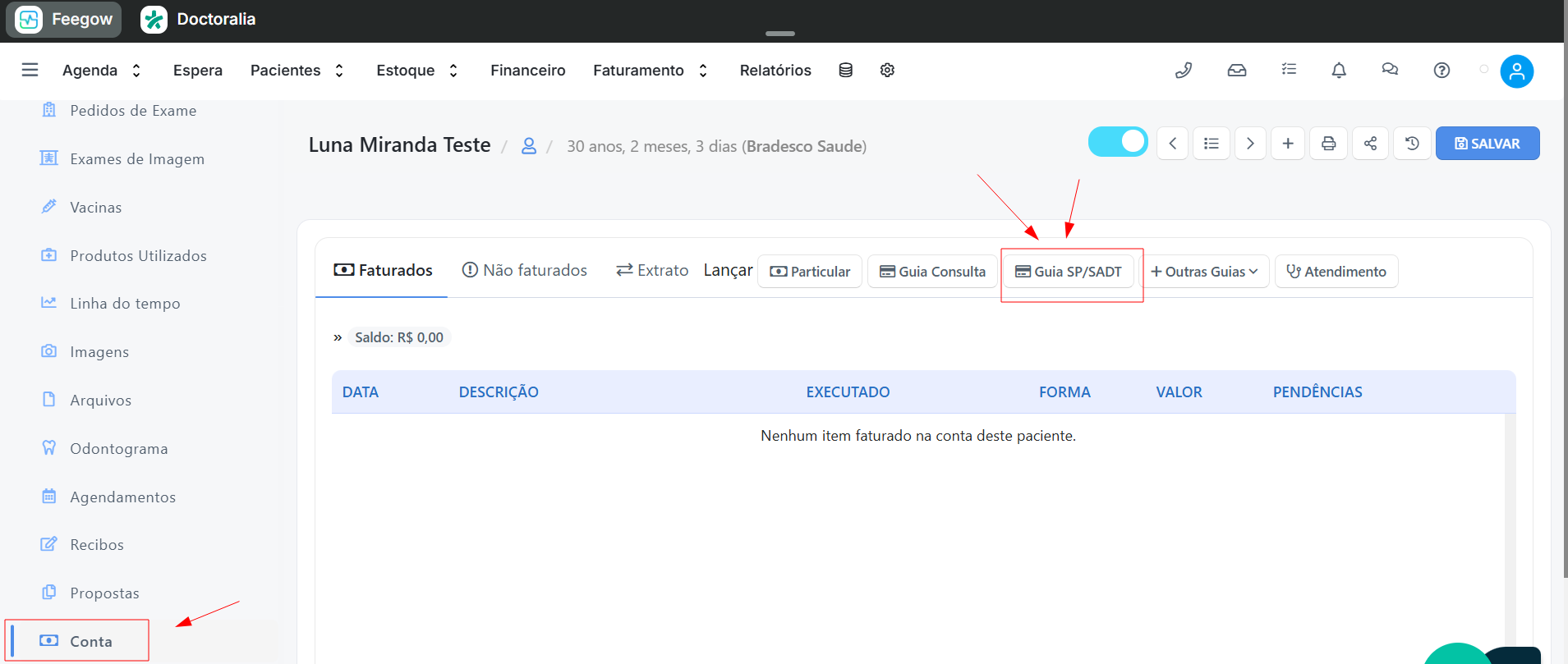The width and height of the screenshot is (1568, 664).
Task: Switch to the Faturados tab
Action: pyautogui.click(x=383, y=270)
